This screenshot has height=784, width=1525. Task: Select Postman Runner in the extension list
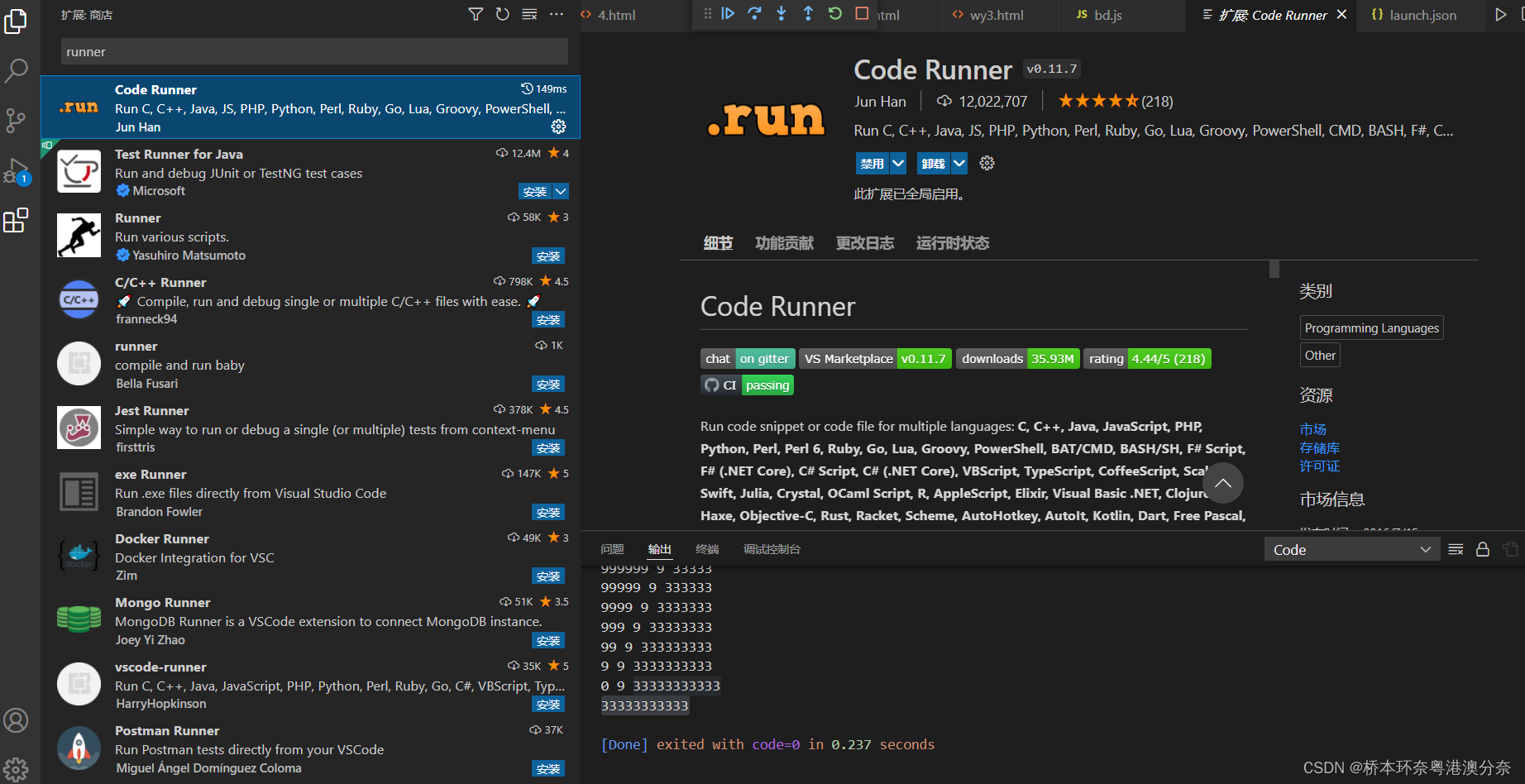[310, 748]
